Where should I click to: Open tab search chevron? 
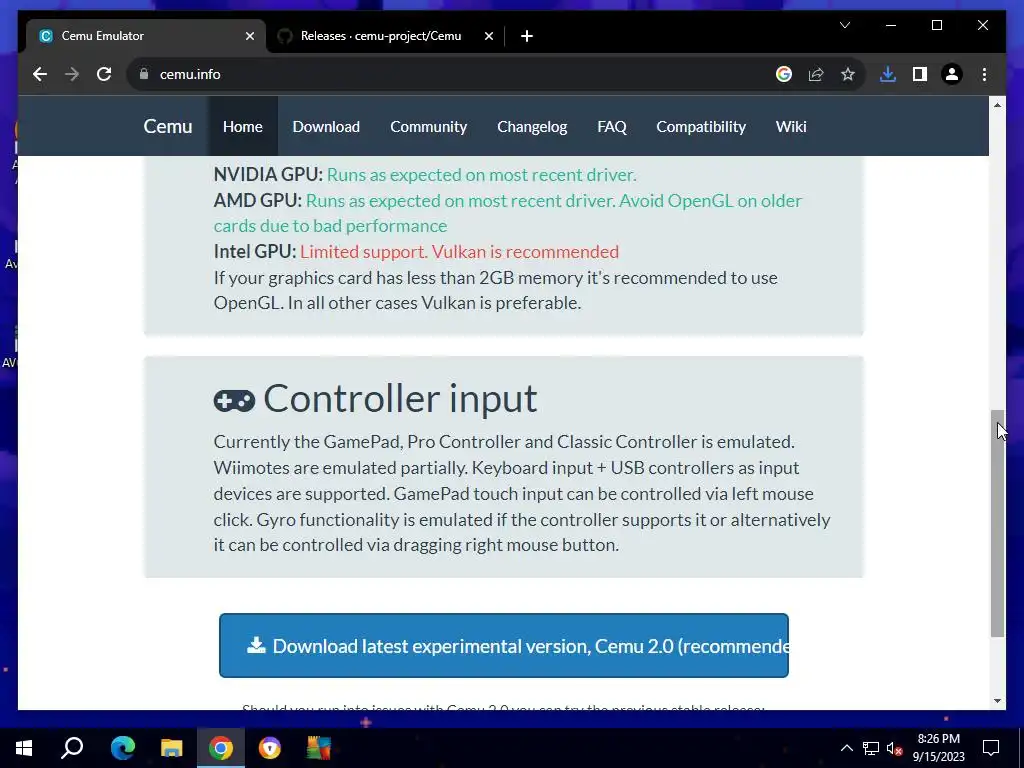point(845,25)
